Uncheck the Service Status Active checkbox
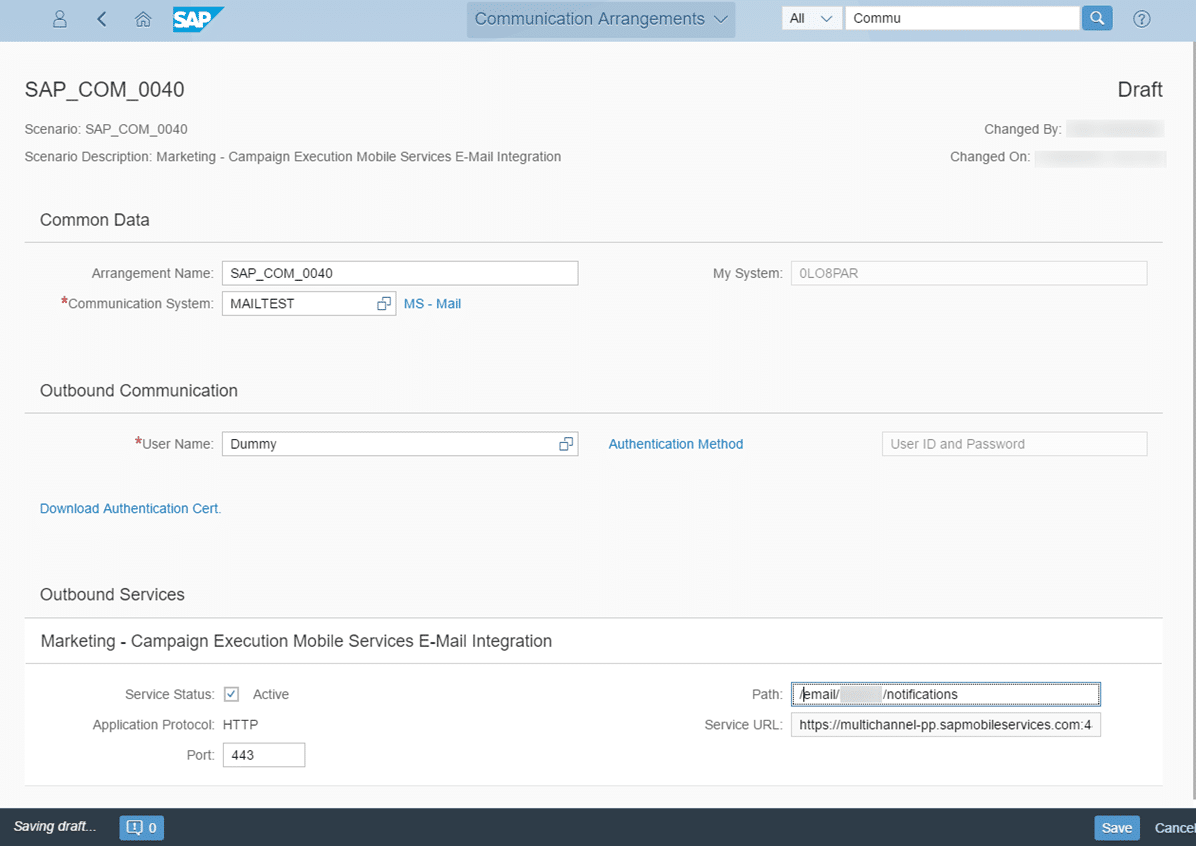The width and height of the screenshot is (1196, 846). (x=231, y=694)
